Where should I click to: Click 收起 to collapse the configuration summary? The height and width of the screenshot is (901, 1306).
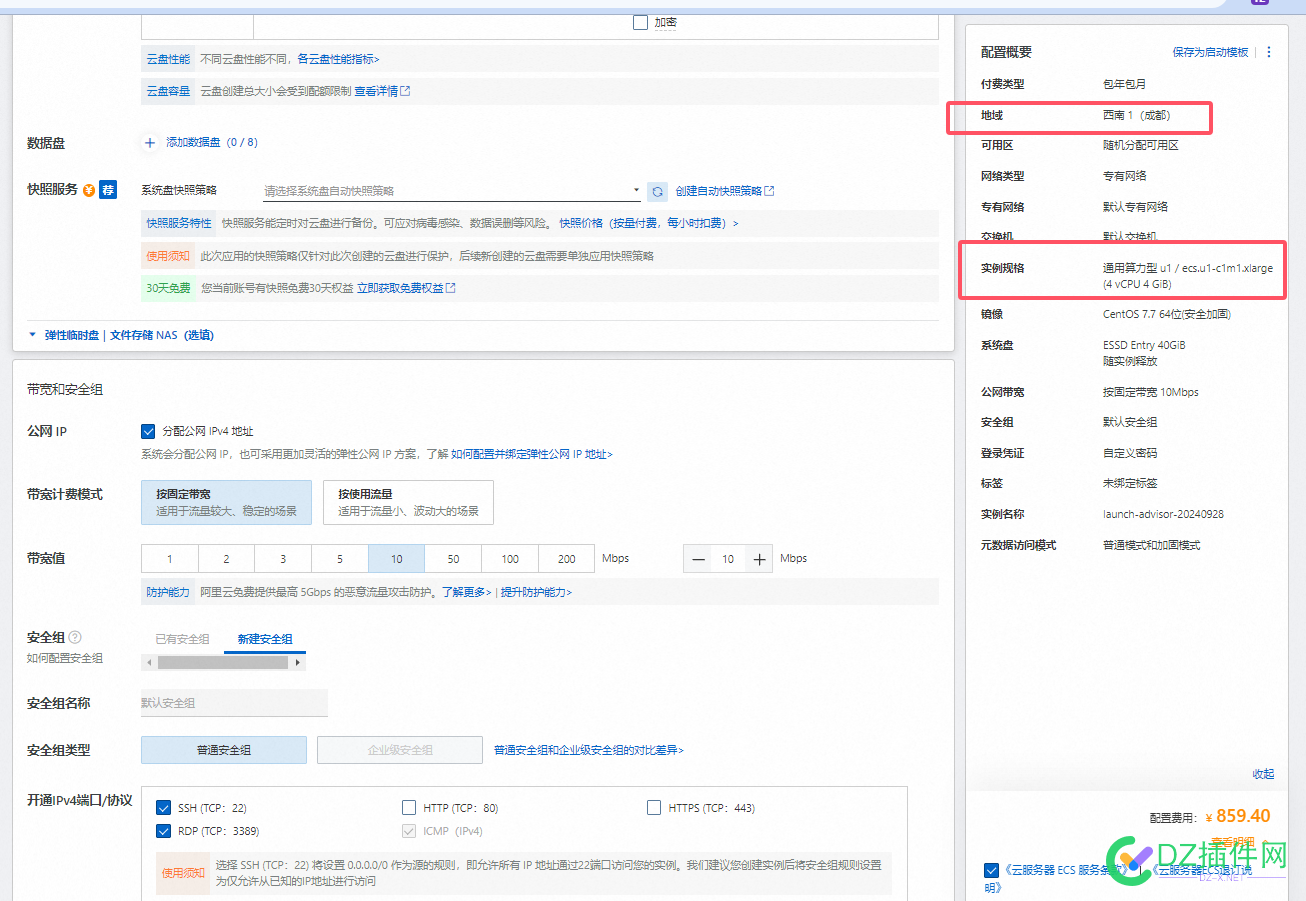pyautogui.click(x=1263, y=774)
